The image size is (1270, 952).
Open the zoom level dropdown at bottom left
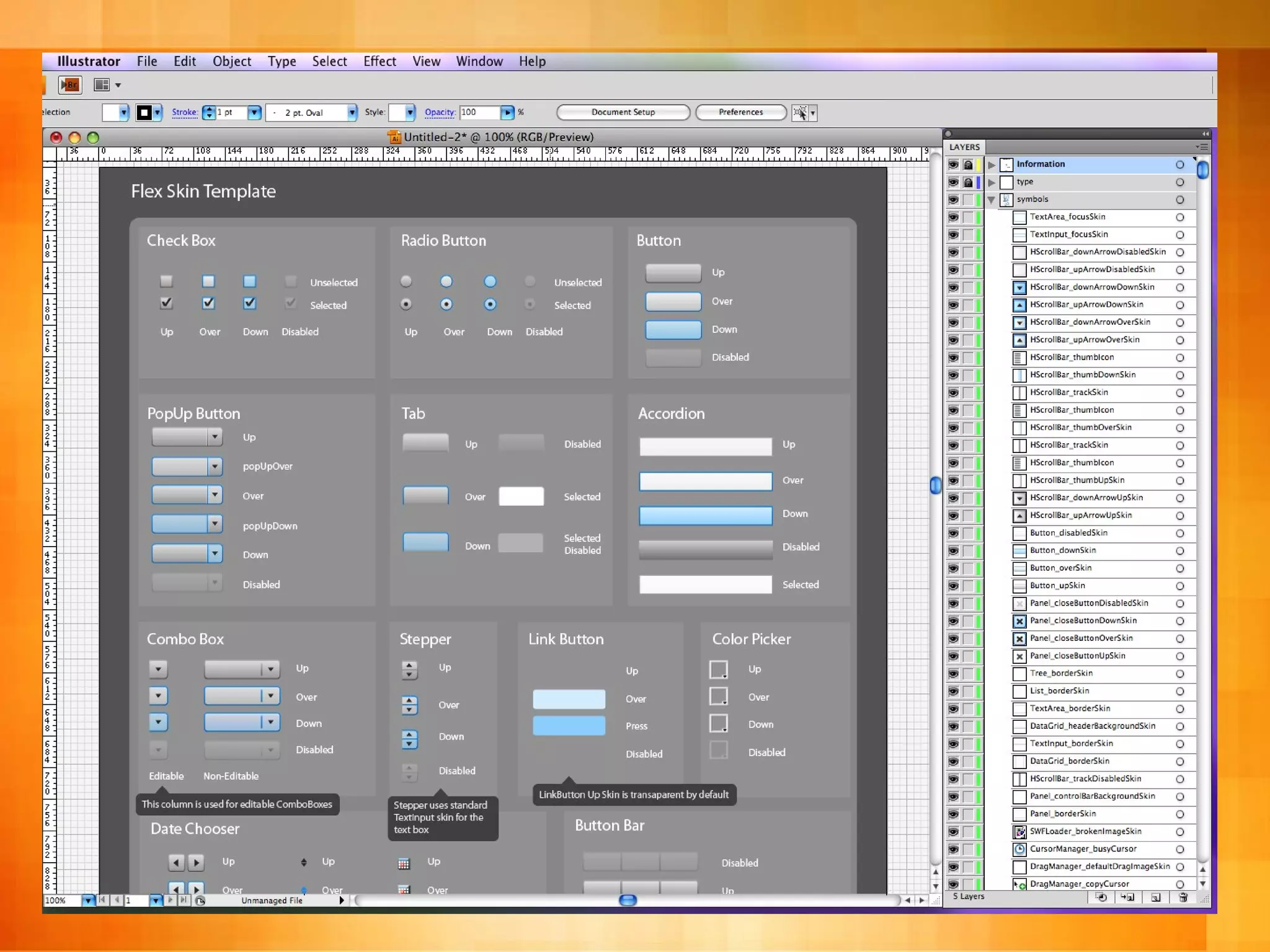[x=88, y=901]
